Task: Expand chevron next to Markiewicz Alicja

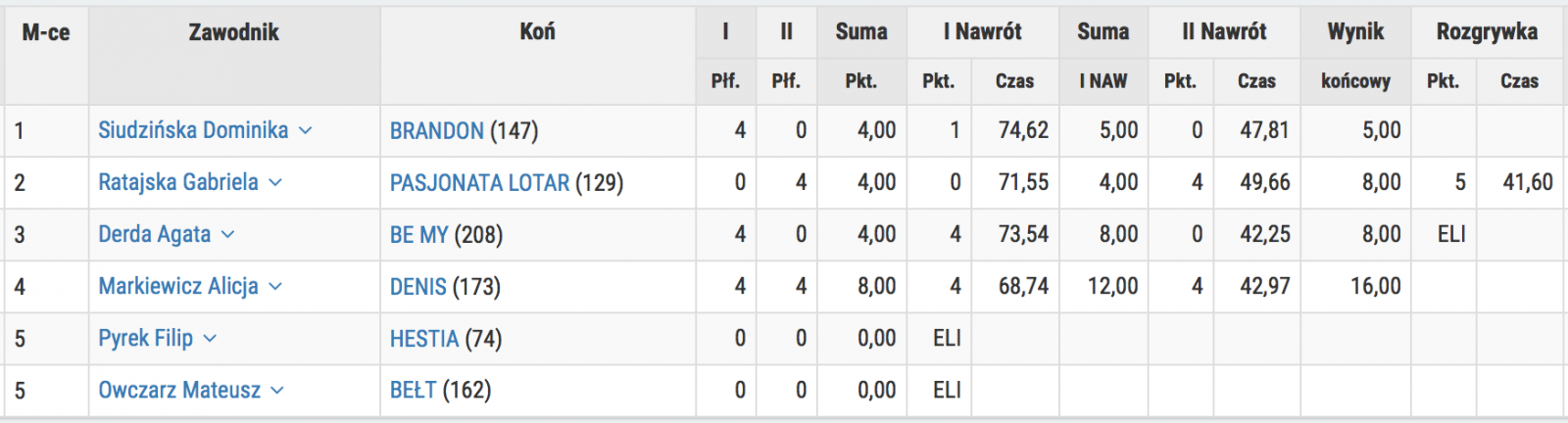Action: [275, 286]
